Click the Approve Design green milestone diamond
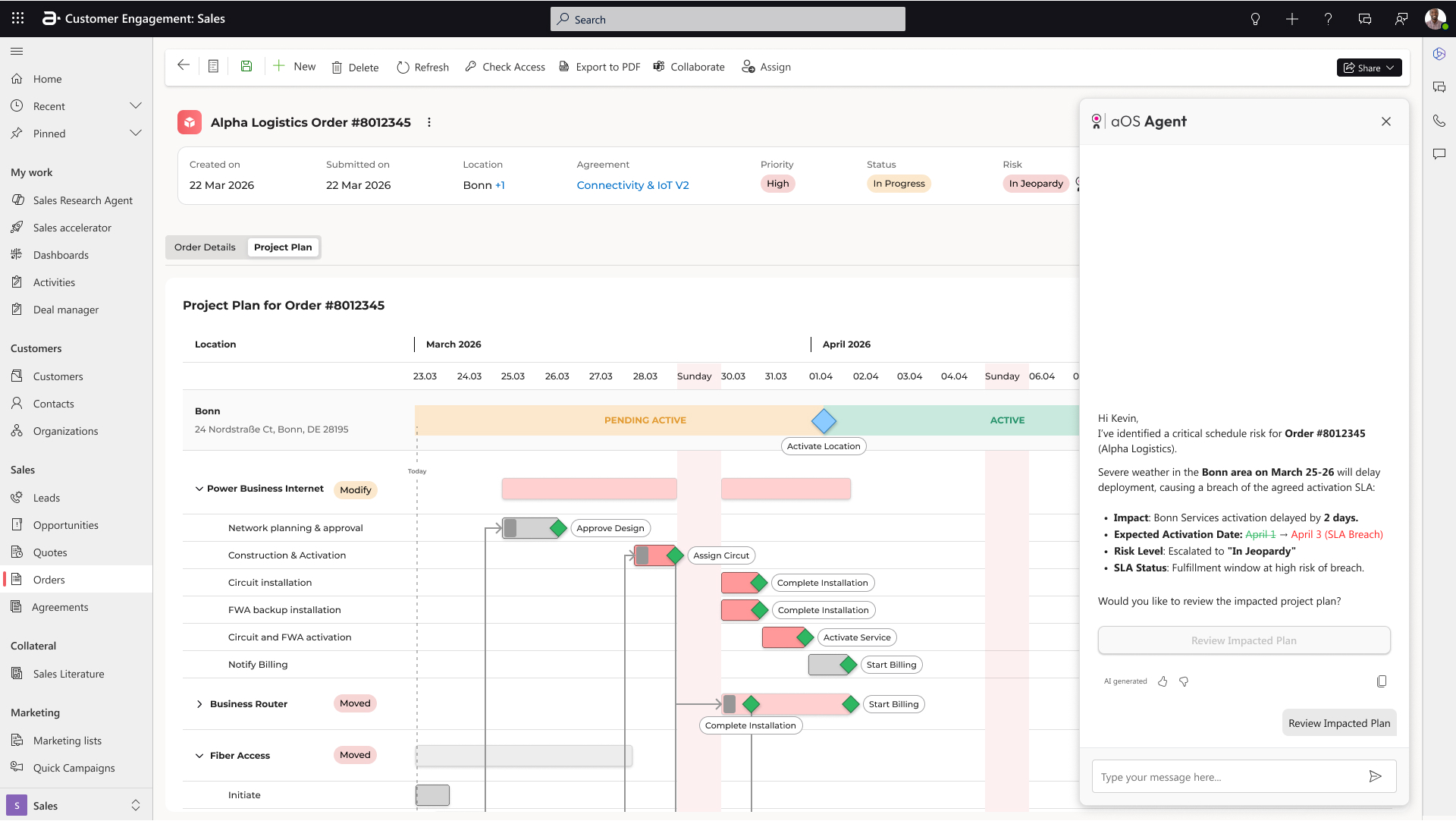Viewport: 1456px width, 821px height. (558, 528)
